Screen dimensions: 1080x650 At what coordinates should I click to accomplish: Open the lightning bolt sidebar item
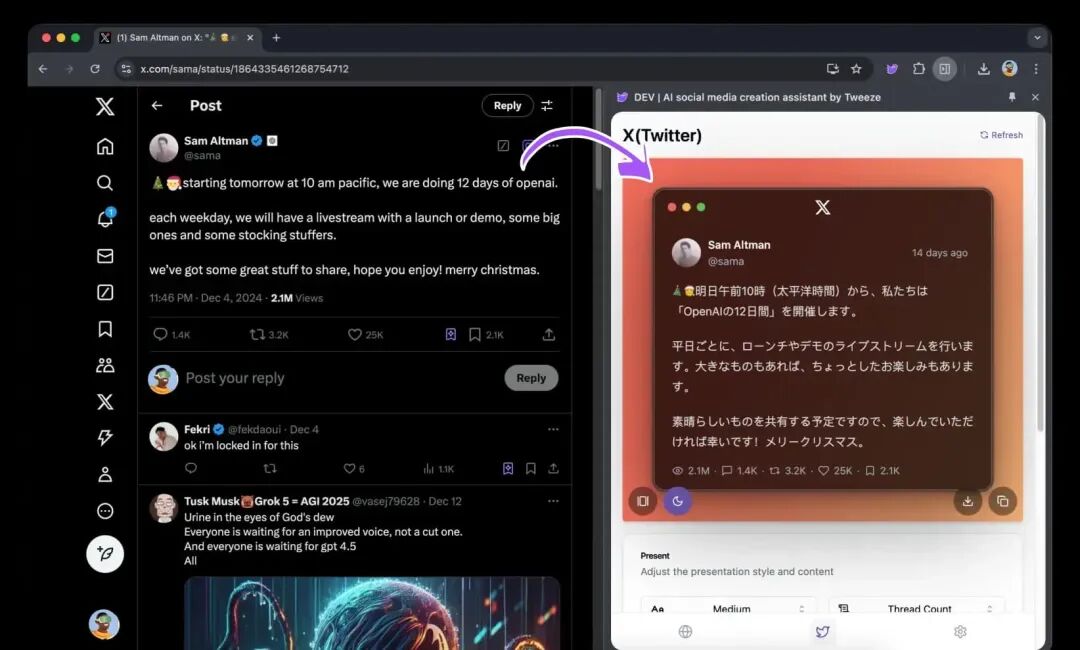pos(105,437)
